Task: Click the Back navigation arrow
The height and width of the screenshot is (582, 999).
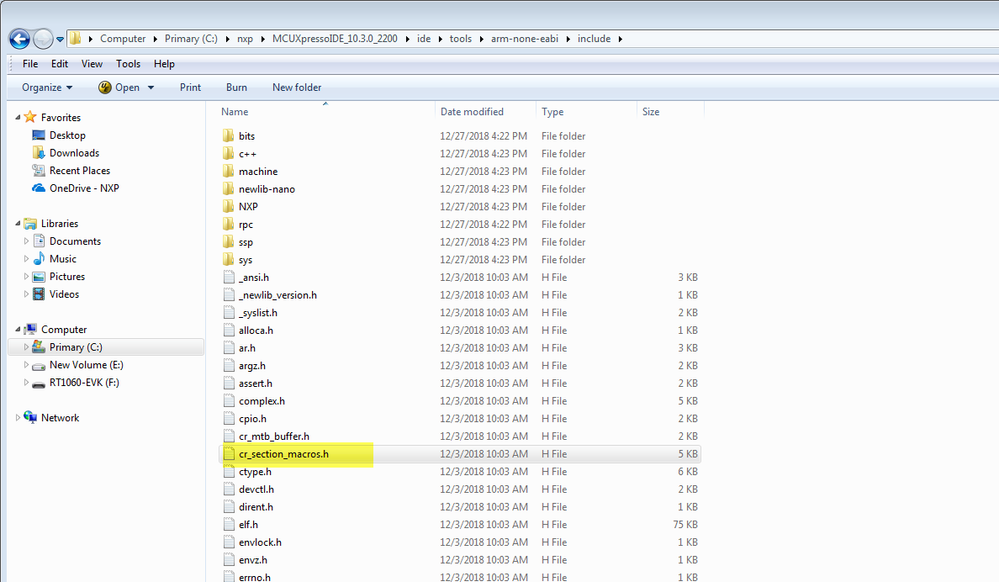Action: point(21,38)
